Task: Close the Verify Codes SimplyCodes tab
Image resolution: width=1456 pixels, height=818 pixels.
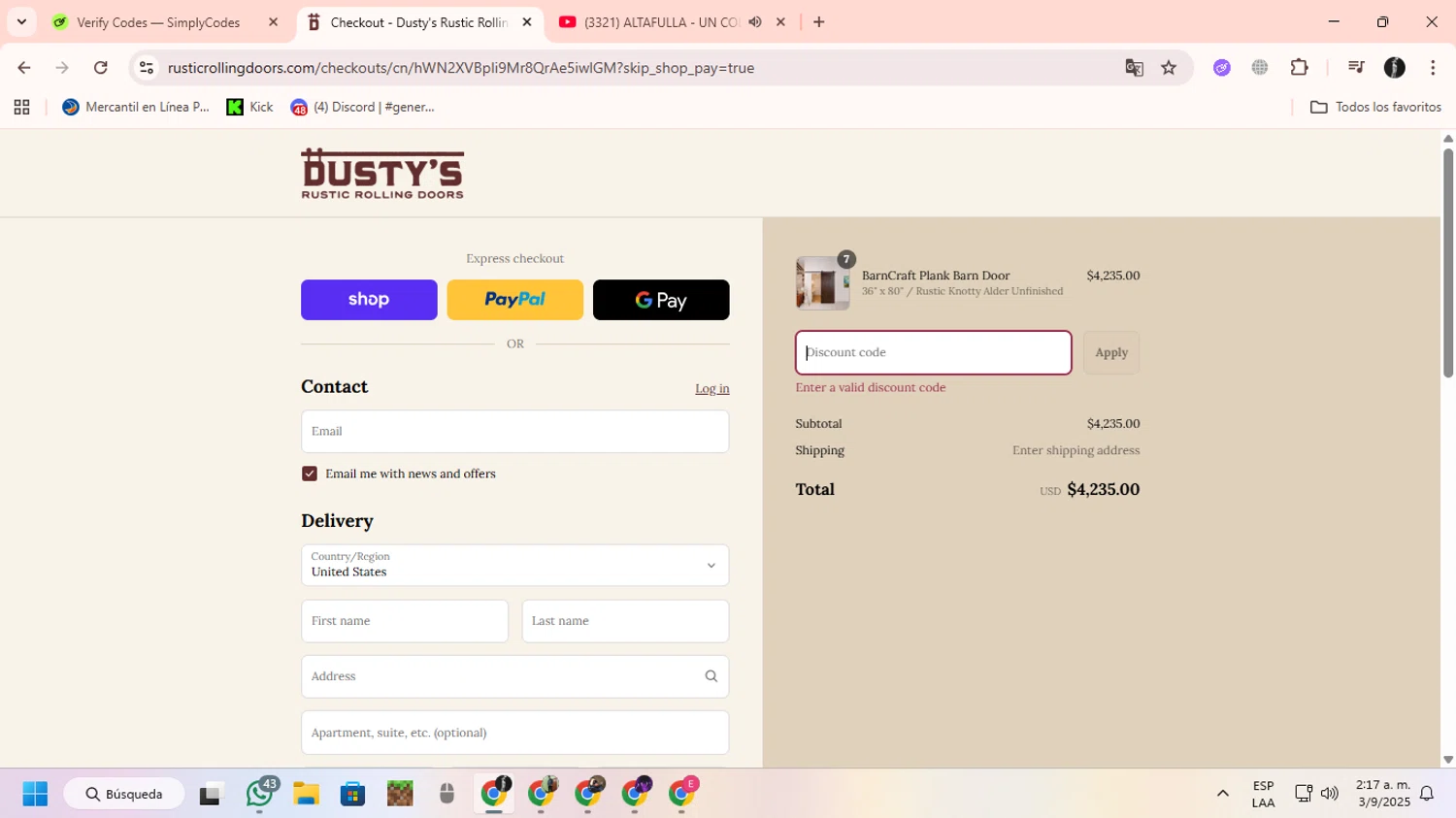Action: coord(273,22)
